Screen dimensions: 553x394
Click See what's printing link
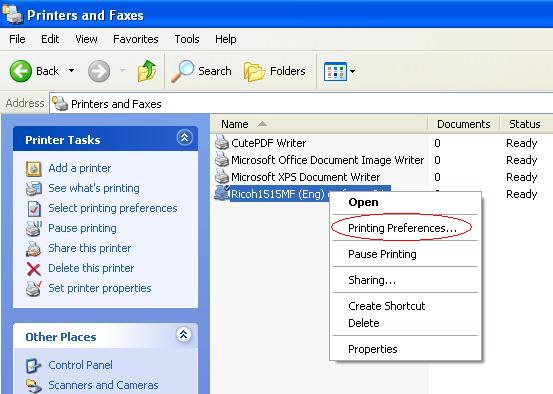94,188
